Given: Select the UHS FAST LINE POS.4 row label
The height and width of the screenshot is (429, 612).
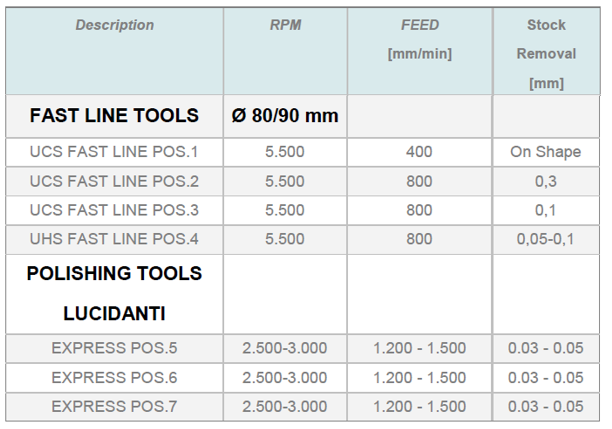Looking at the screenshot, I should point(114,239).
